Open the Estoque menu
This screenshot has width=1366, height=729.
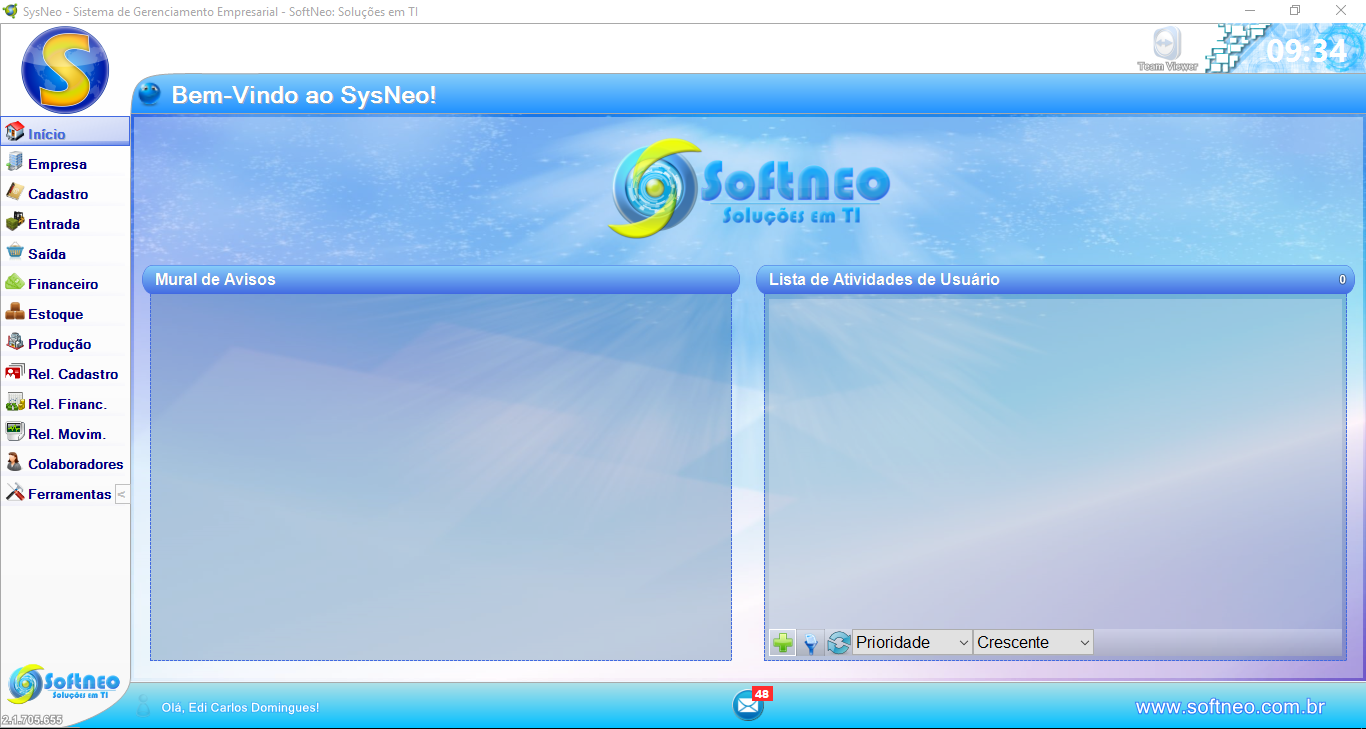click(x=55, y=314)
